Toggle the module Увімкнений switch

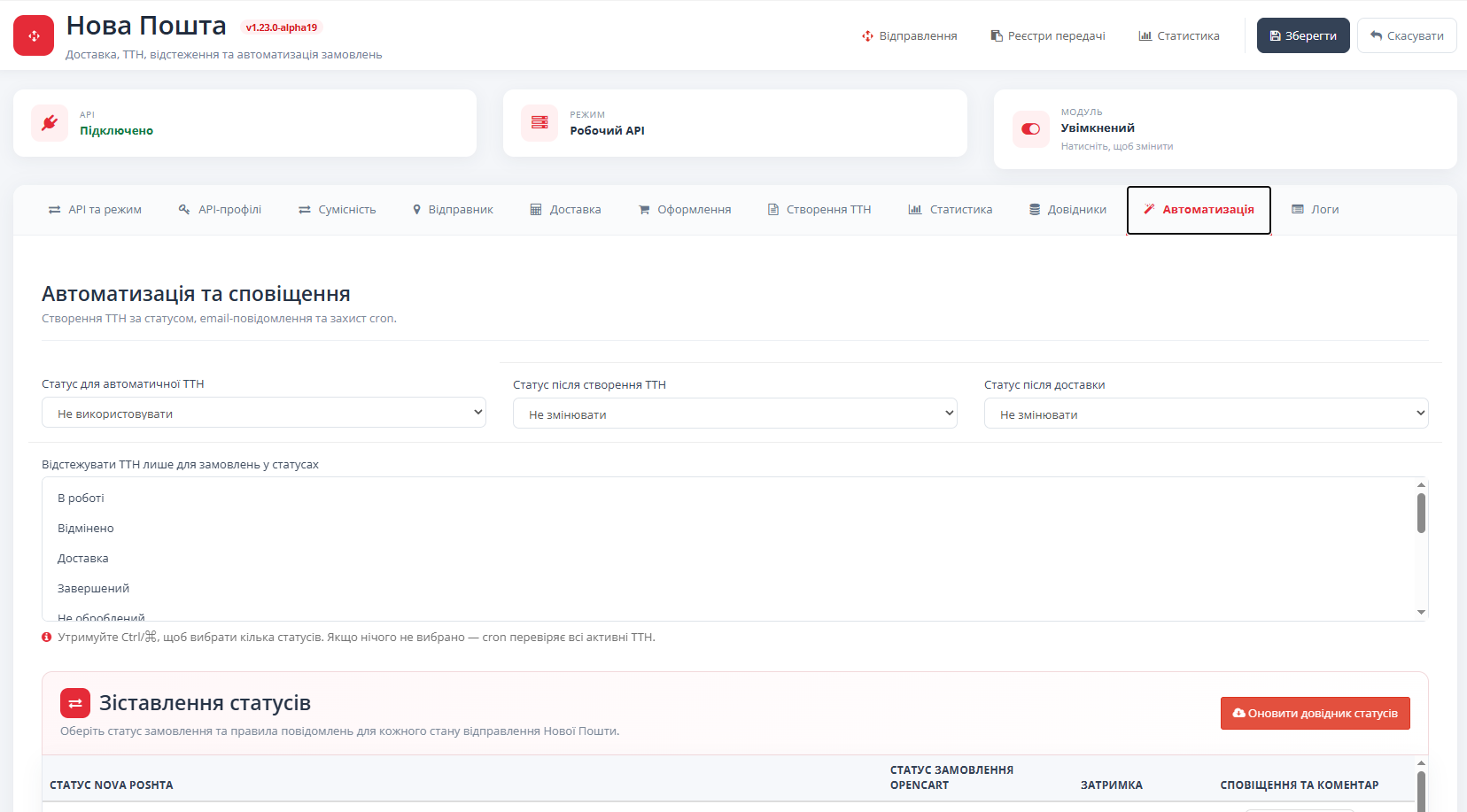coord(1031,129)
